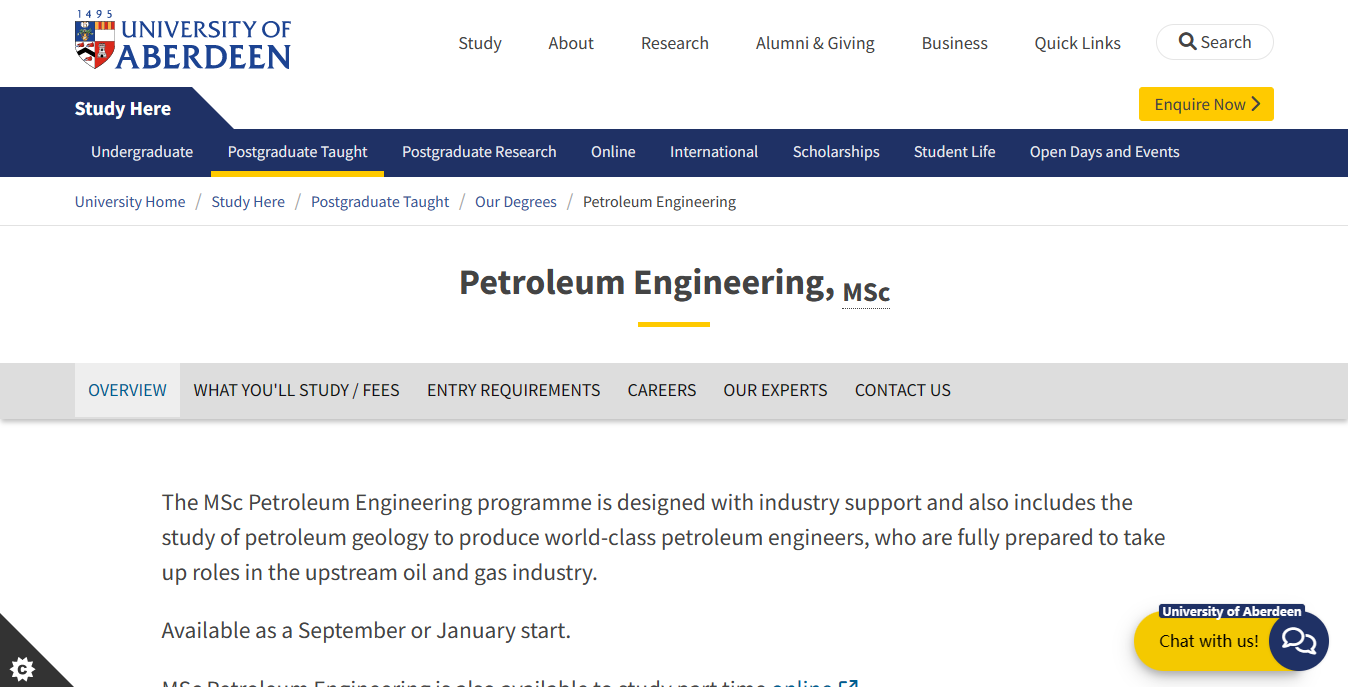Viewport: 1348px width, 687px height.
Task: Open the Contact Us tab
Action: 902,390
